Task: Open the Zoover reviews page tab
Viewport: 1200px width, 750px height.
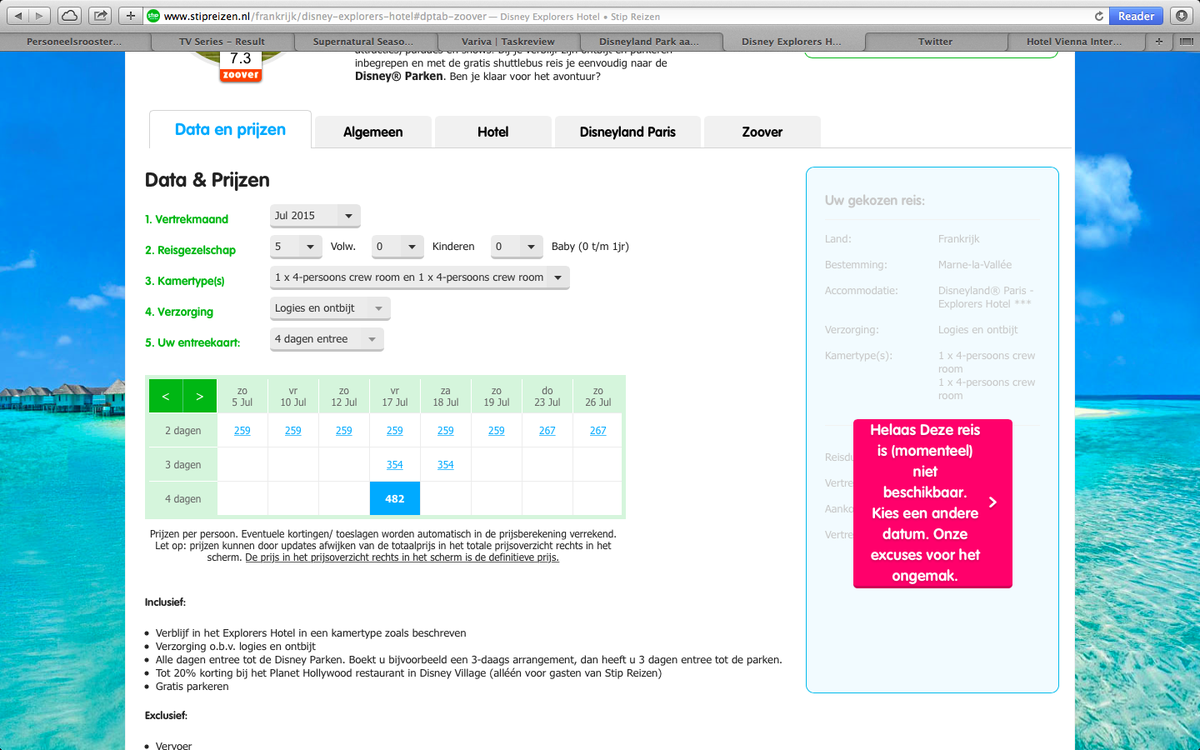Action: (762, 132)
